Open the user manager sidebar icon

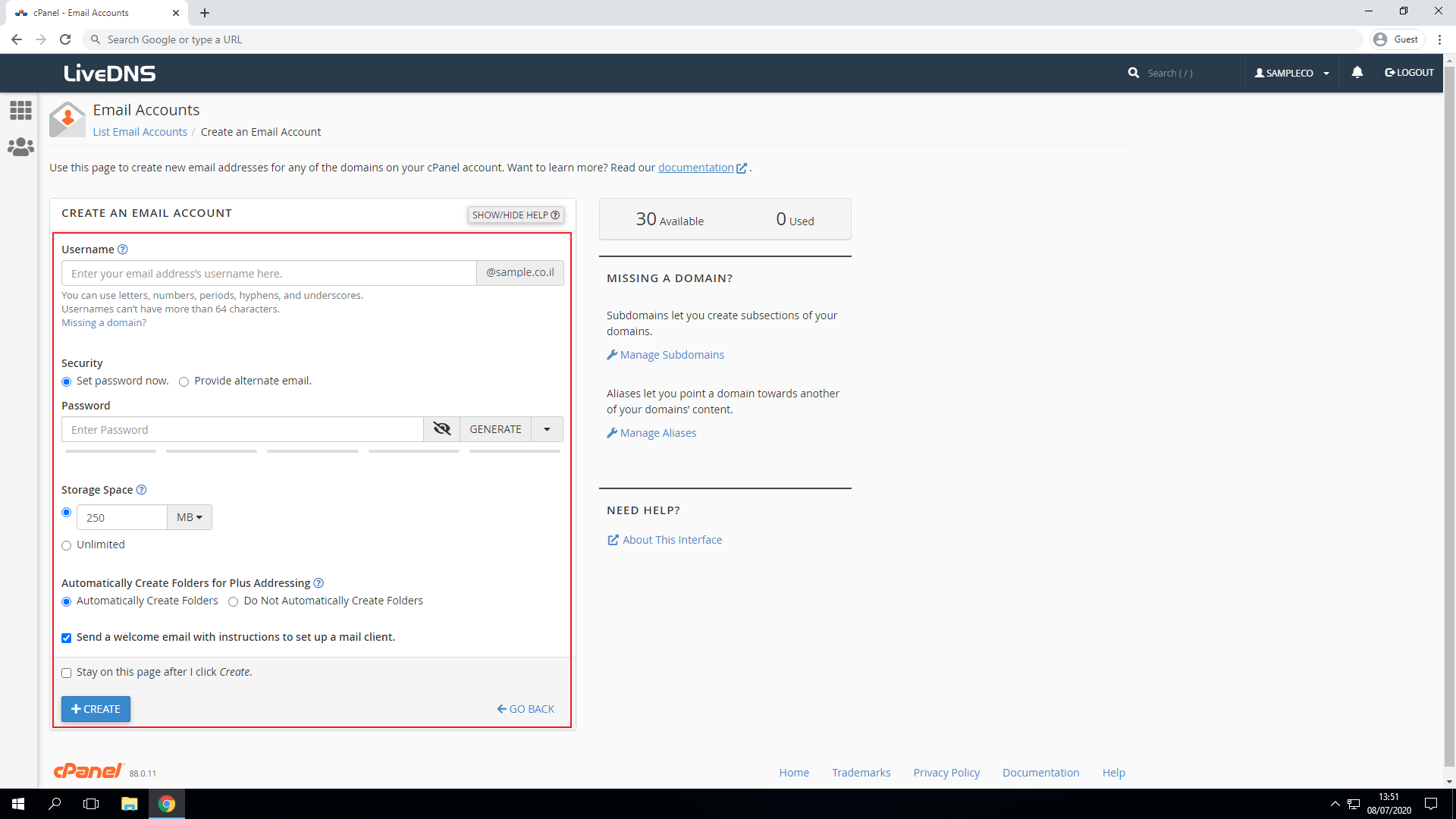coord(20,147)
